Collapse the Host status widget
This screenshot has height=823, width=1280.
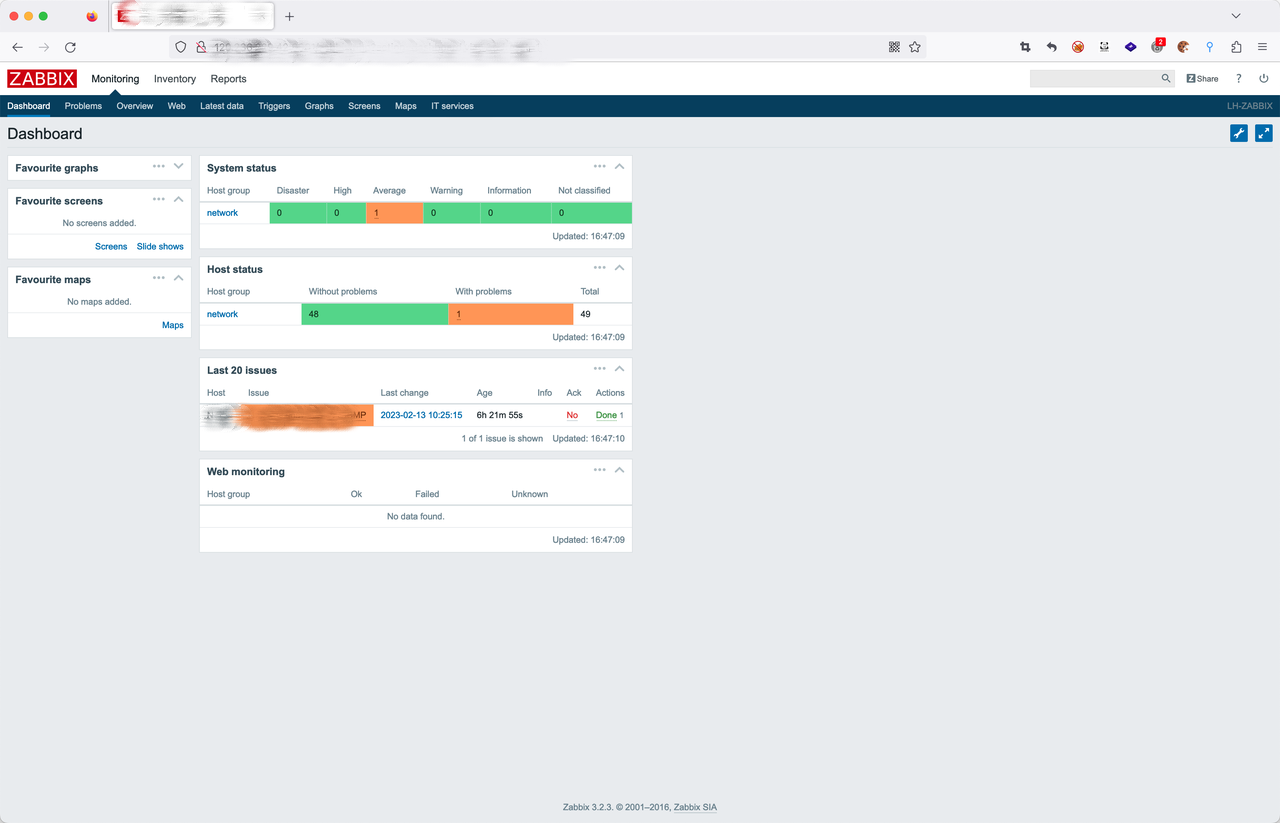[x=619, y=268]
